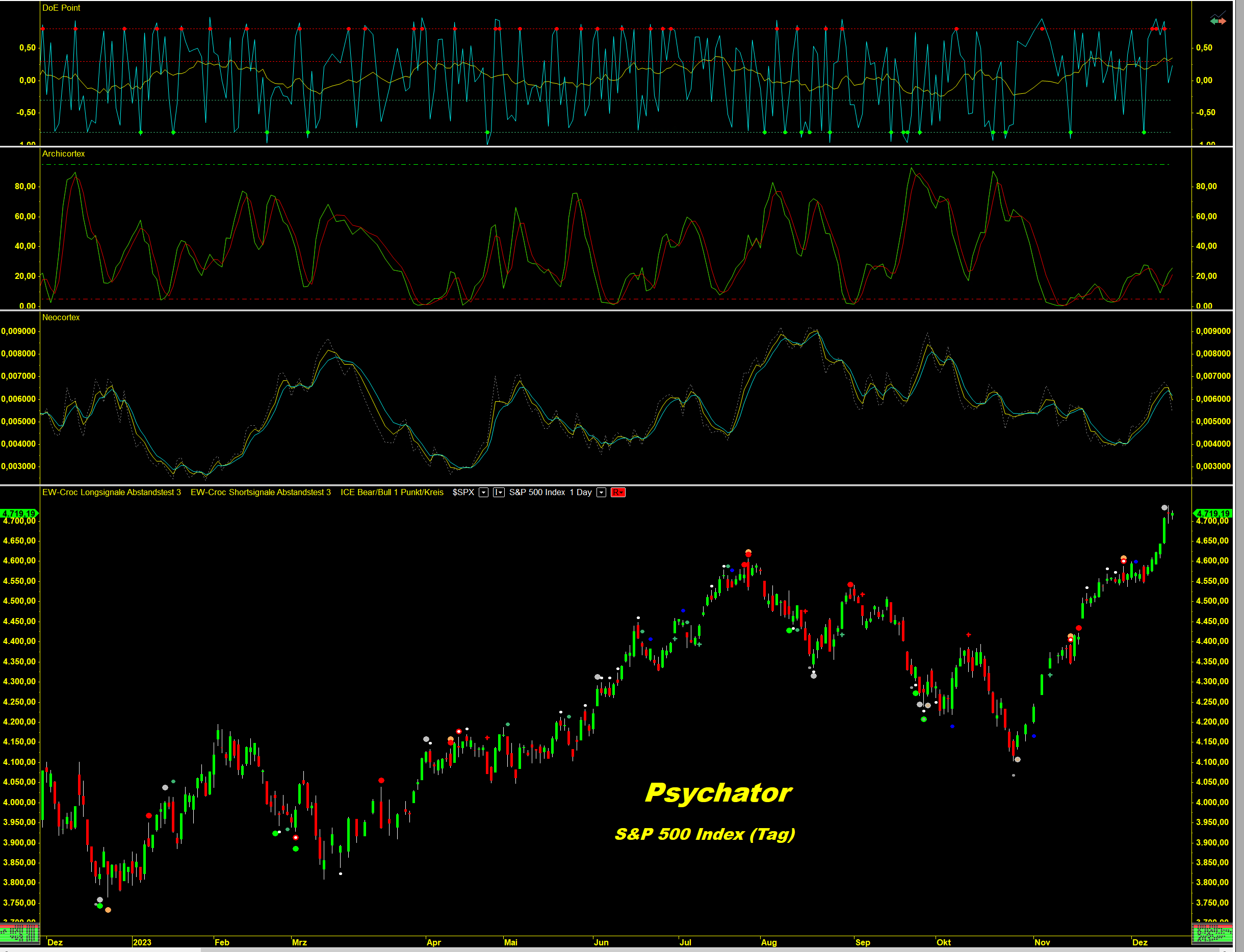Screen dimensions: 1244x952
Task: Open the 1 Day interval dropdown arrow
Action: coord(601,493)
